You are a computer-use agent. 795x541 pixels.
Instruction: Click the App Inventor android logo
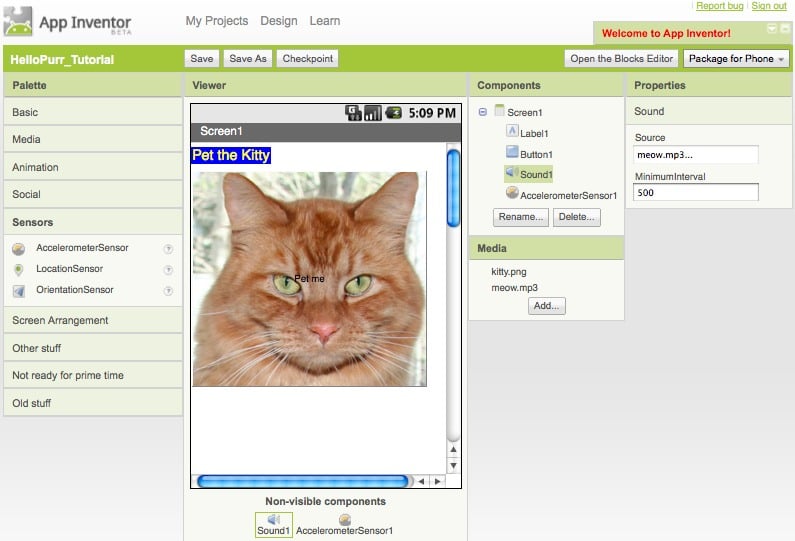(18, 21)
